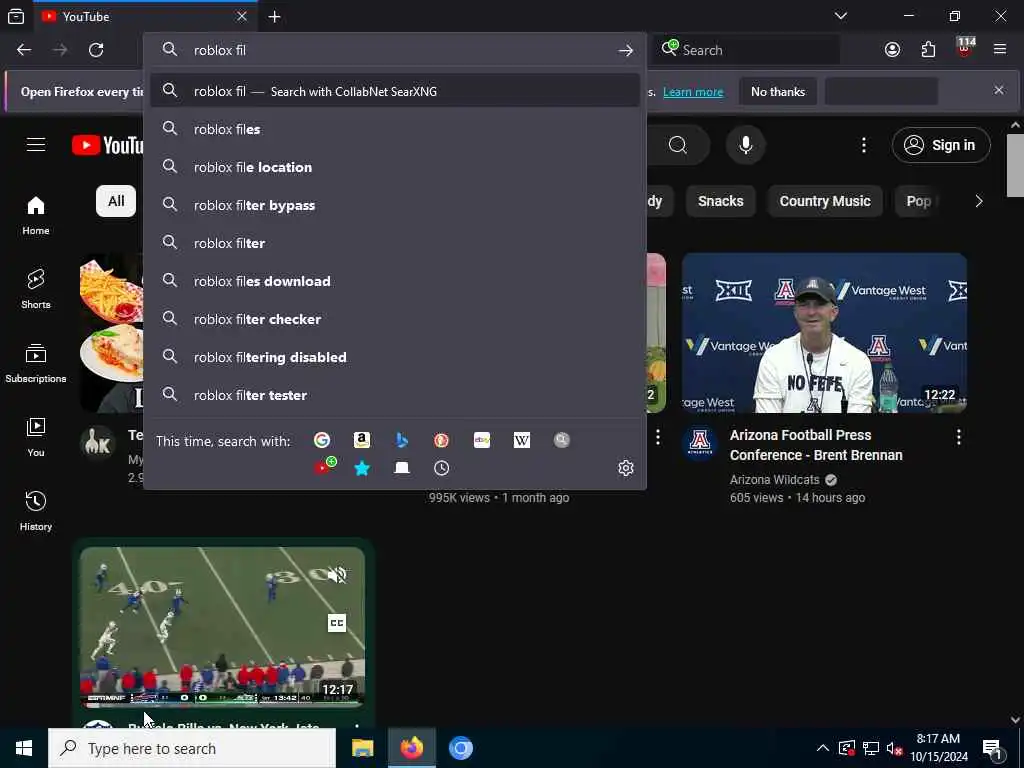This screenshot has width=1024, height=768.
Task: Open YouTube Home in sidebar
Action: (36, 216)
